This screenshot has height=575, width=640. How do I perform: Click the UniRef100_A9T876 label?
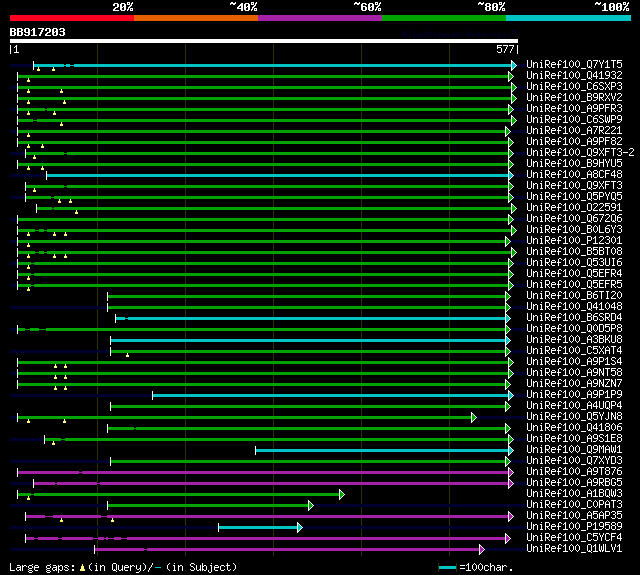coord(574,472)
